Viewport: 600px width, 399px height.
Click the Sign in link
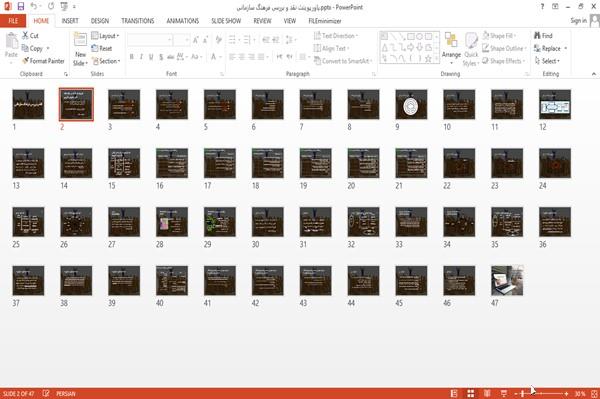(x=579, y=21)
